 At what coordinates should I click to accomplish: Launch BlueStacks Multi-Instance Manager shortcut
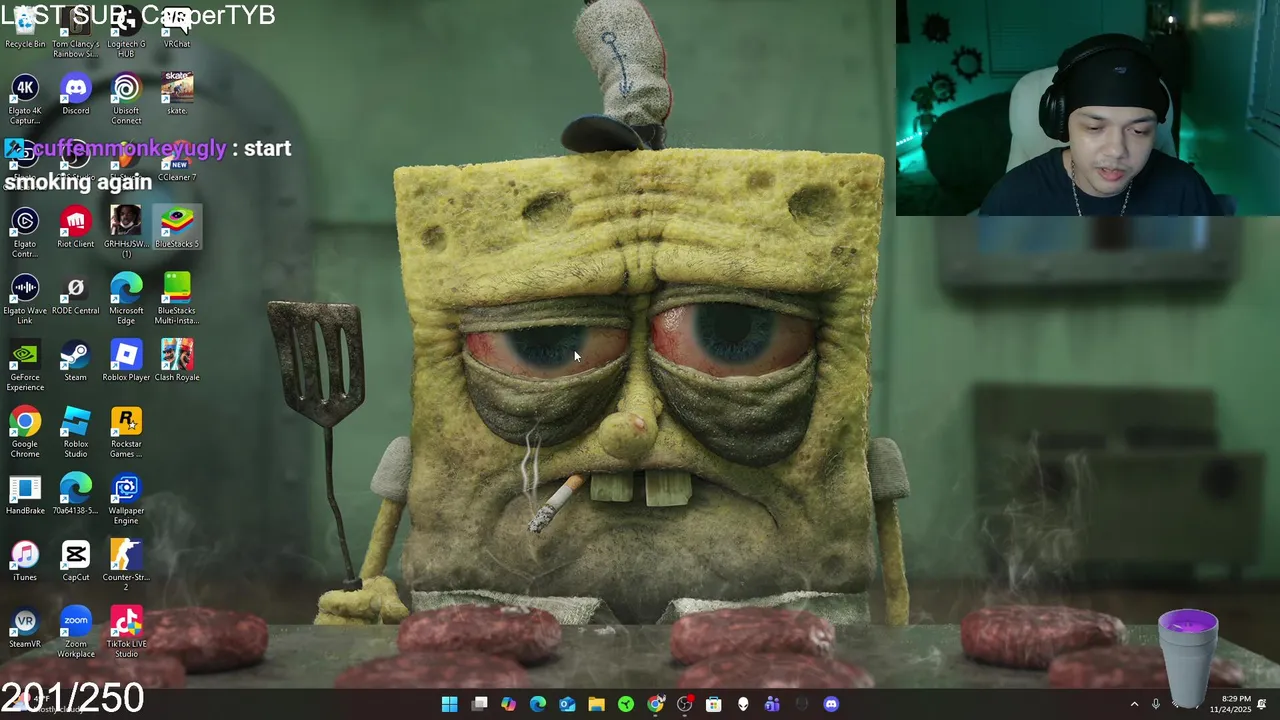[177, 300]
